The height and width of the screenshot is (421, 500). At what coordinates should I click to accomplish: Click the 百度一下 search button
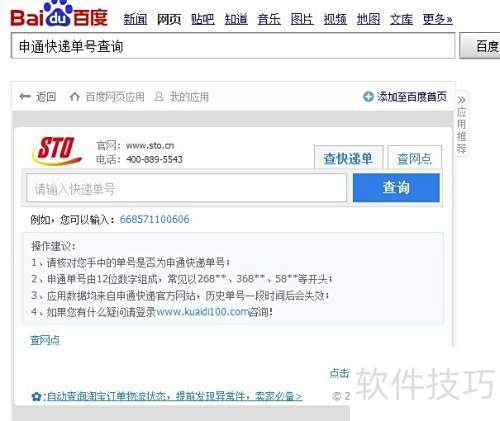[x=480, y=46]
